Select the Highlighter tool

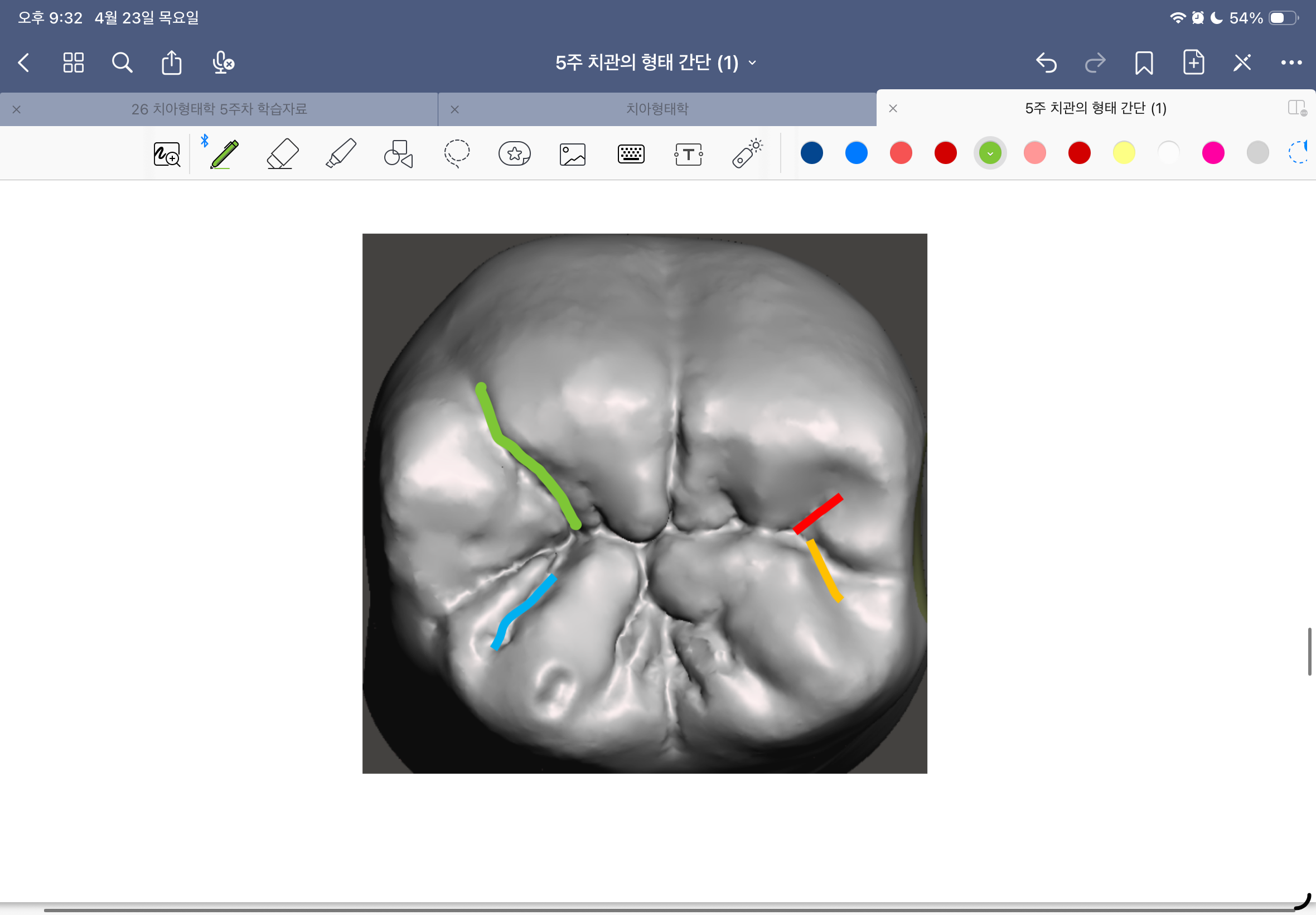click(341, 153)
